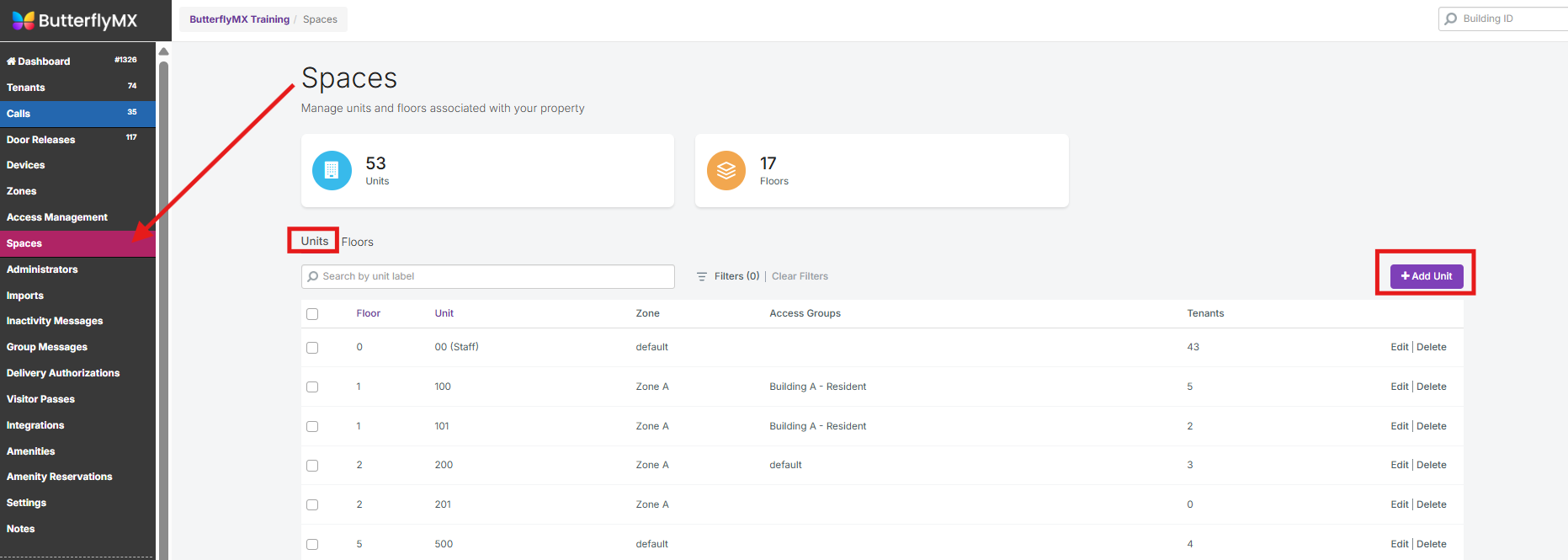Switch to the Floors tab
The height and width of the screenshot is (560, 1568).
(357, 242)
